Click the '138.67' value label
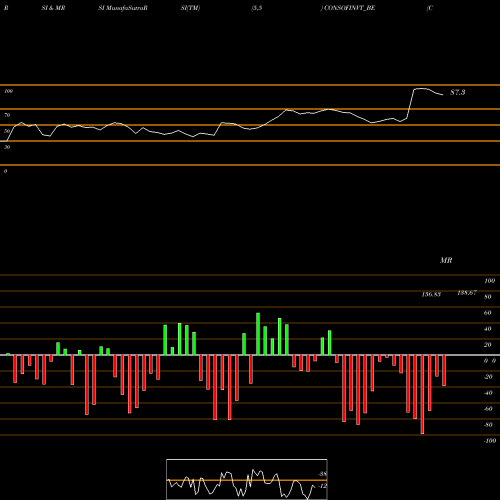500x500 pixels. pyautogui.click(x=467, y=293)
